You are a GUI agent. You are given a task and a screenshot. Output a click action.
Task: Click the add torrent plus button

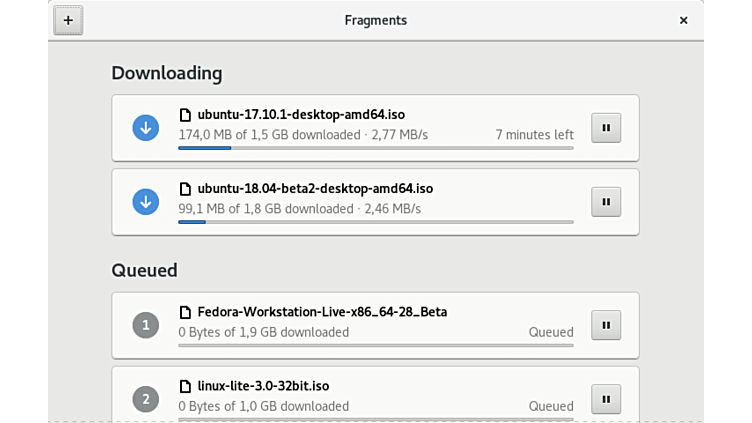coord(68,20)
